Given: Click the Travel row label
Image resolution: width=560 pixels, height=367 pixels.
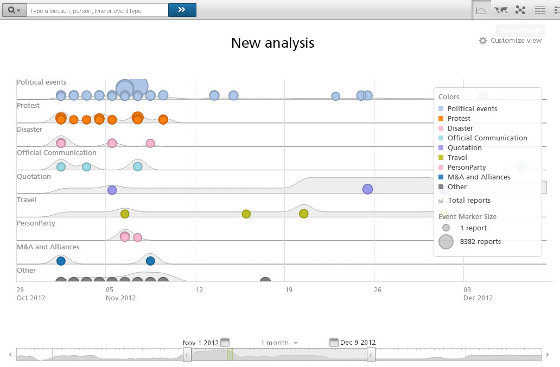Looking at the screenshot, I should click(26, 200).
